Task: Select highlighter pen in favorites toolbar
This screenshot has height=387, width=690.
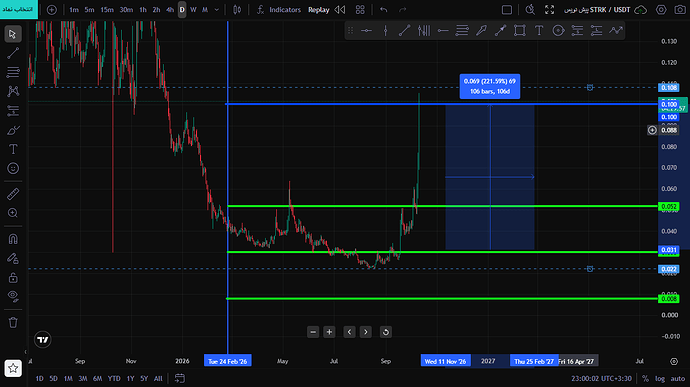Action: (x=481, y=30)
